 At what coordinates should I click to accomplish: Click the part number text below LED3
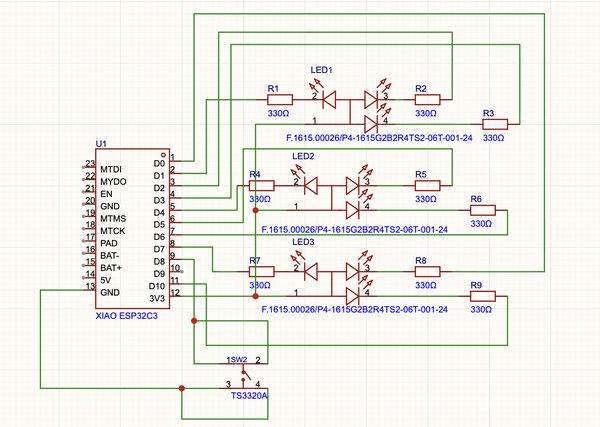[x=354, y=310]
